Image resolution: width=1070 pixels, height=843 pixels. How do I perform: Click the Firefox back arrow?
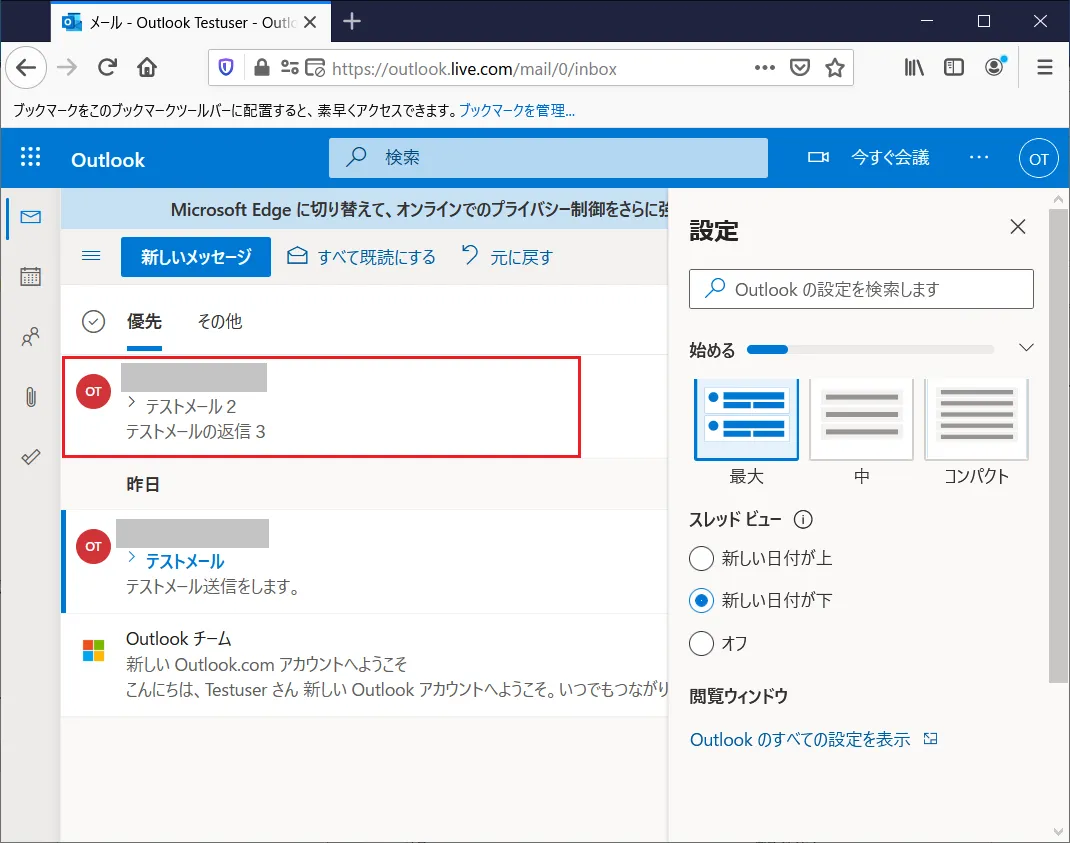tap(26, 67)
